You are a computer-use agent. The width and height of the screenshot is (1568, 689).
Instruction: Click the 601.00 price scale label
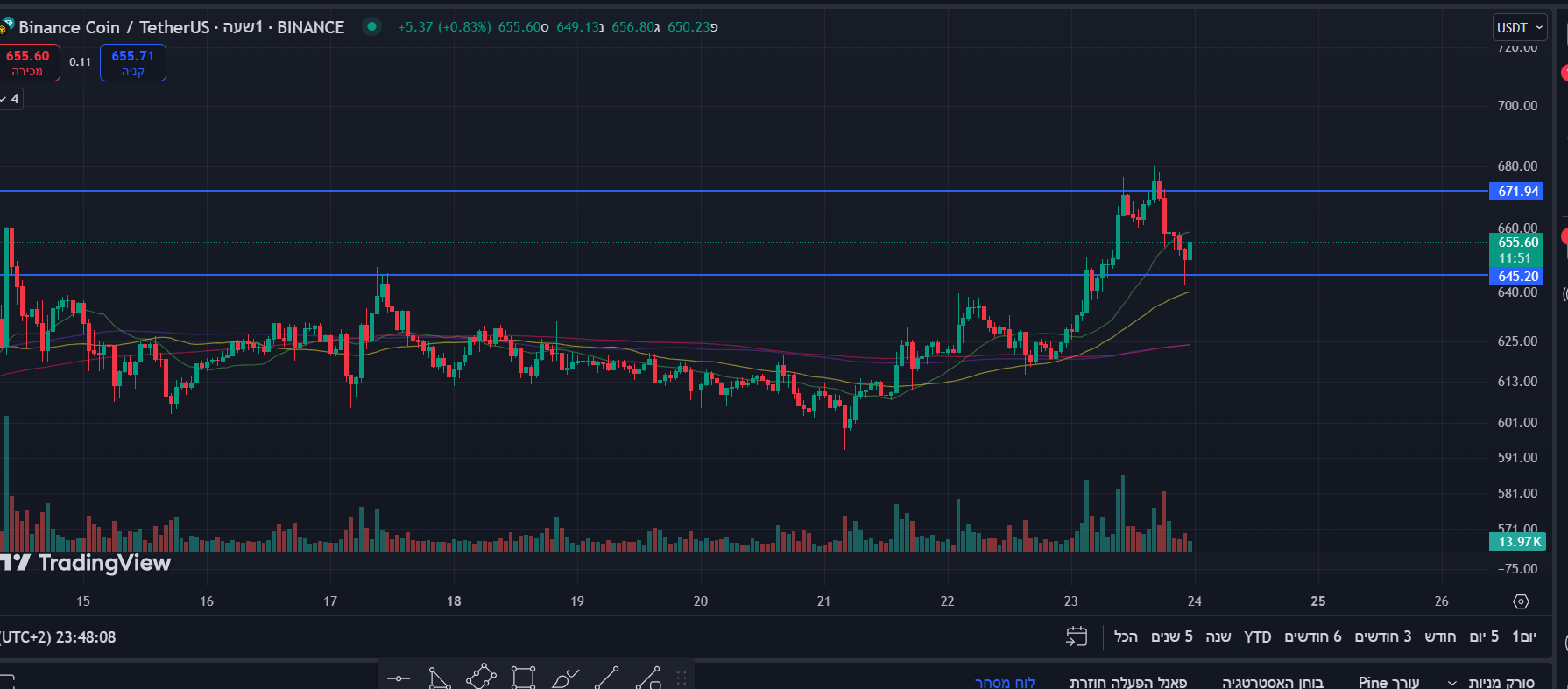[1517, 422]
